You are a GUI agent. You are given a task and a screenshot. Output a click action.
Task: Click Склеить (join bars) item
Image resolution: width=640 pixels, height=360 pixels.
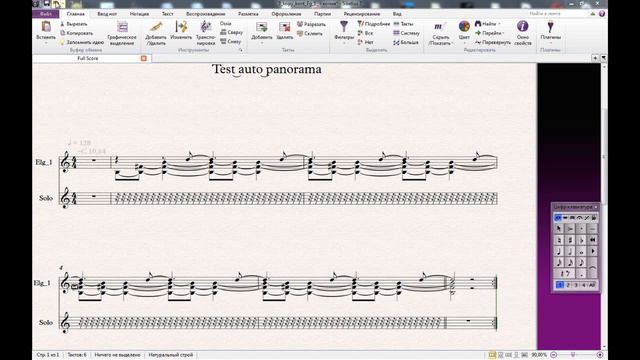click(x=309, y=33)
